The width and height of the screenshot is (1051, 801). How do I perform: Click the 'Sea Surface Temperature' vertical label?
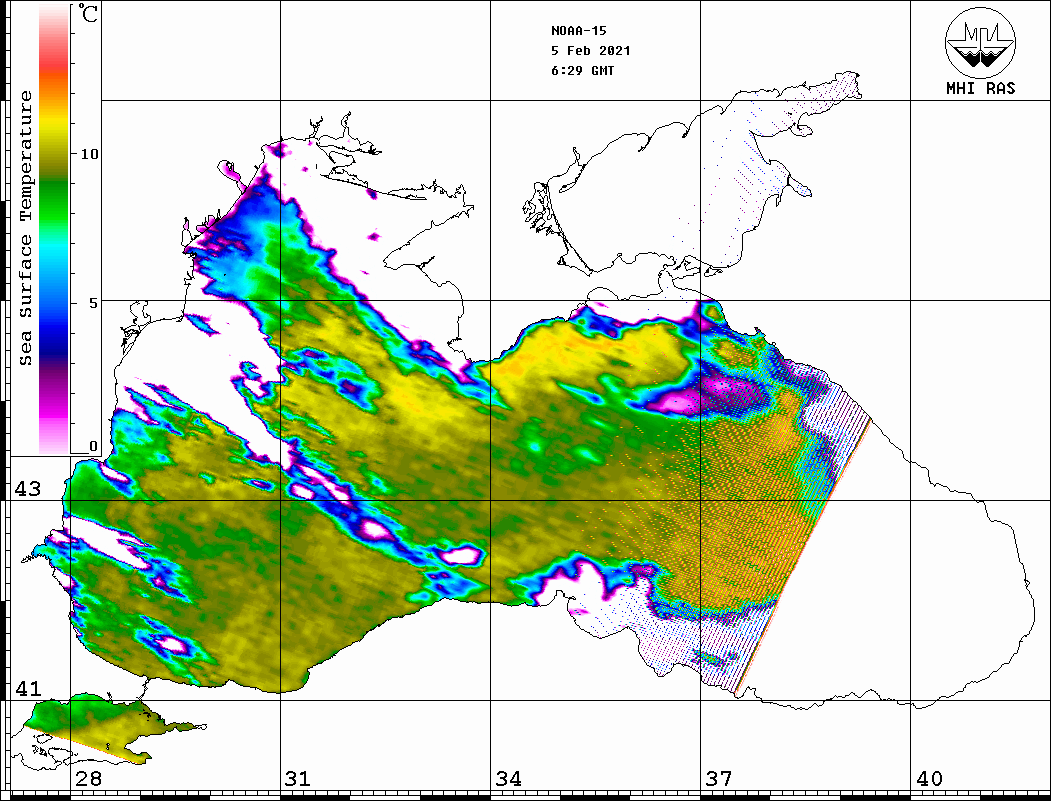click(25, 229)
